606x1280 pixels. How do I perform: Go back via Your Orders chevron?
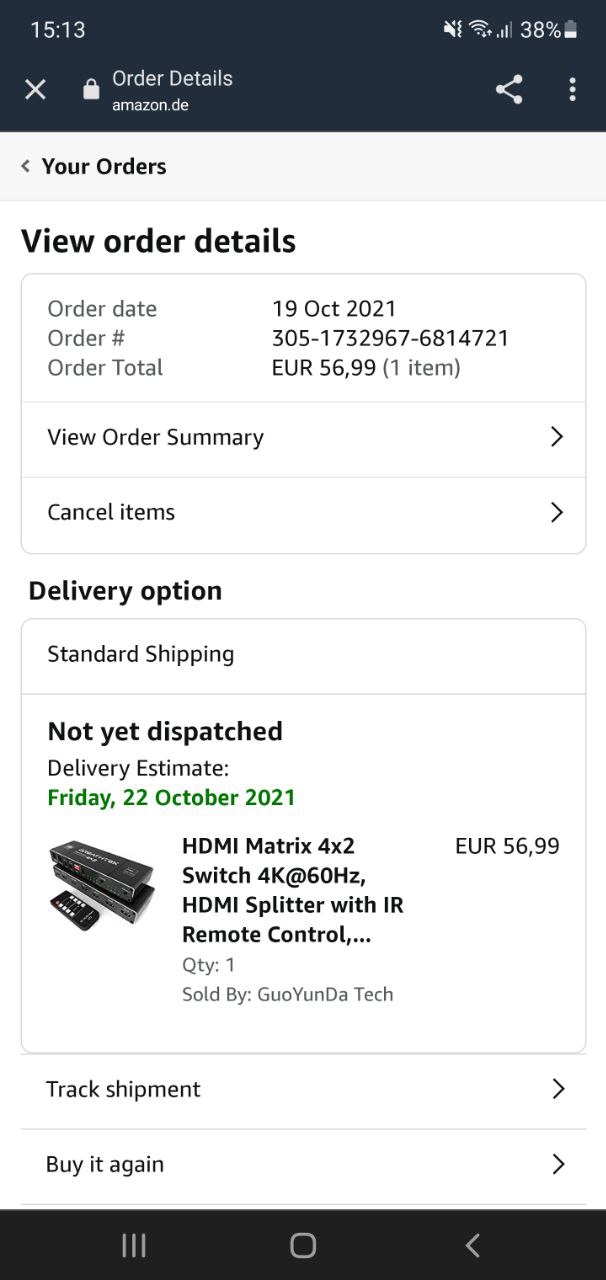[26, 166]
